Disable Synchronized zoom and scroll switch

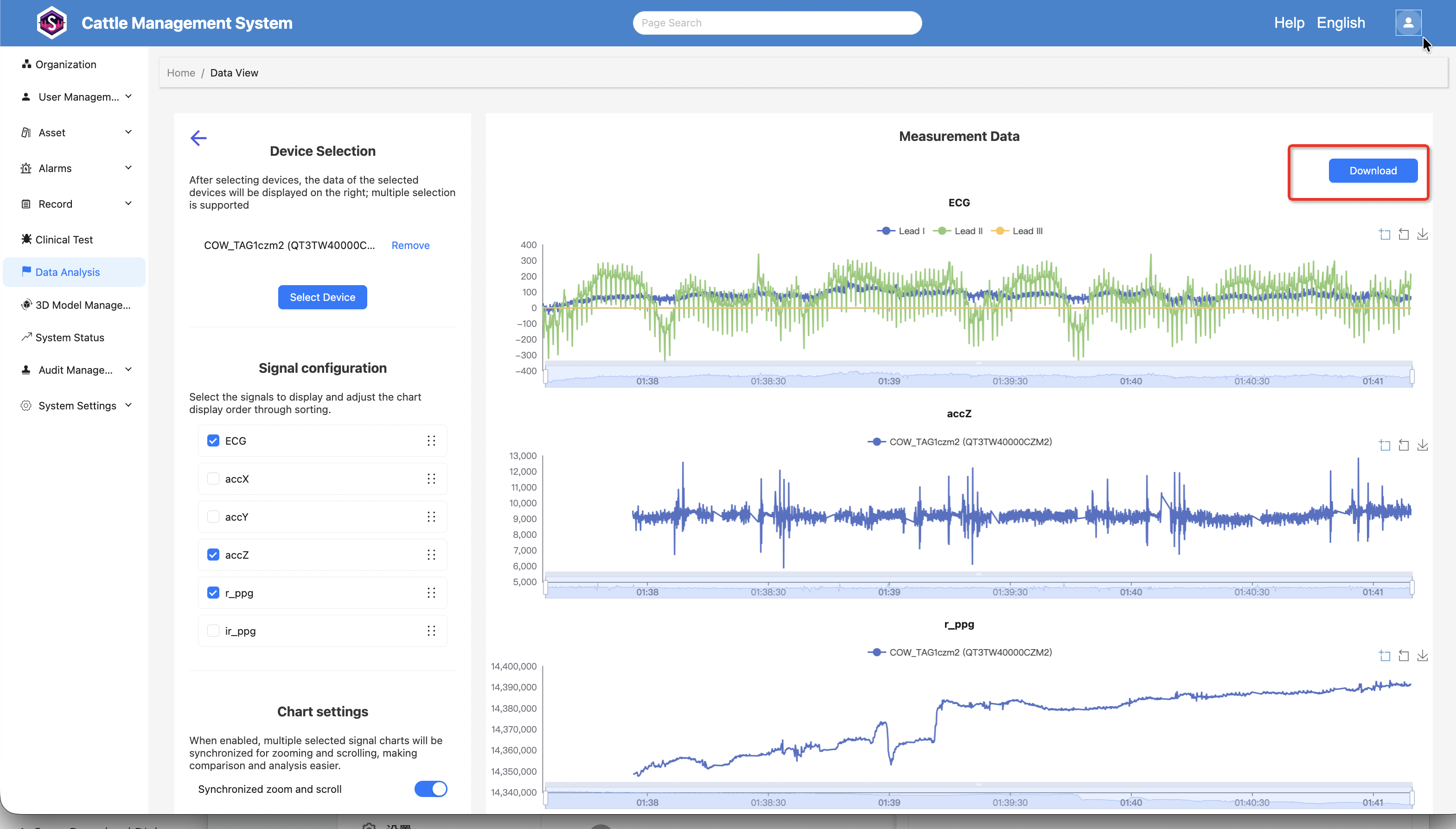point(430,789)
